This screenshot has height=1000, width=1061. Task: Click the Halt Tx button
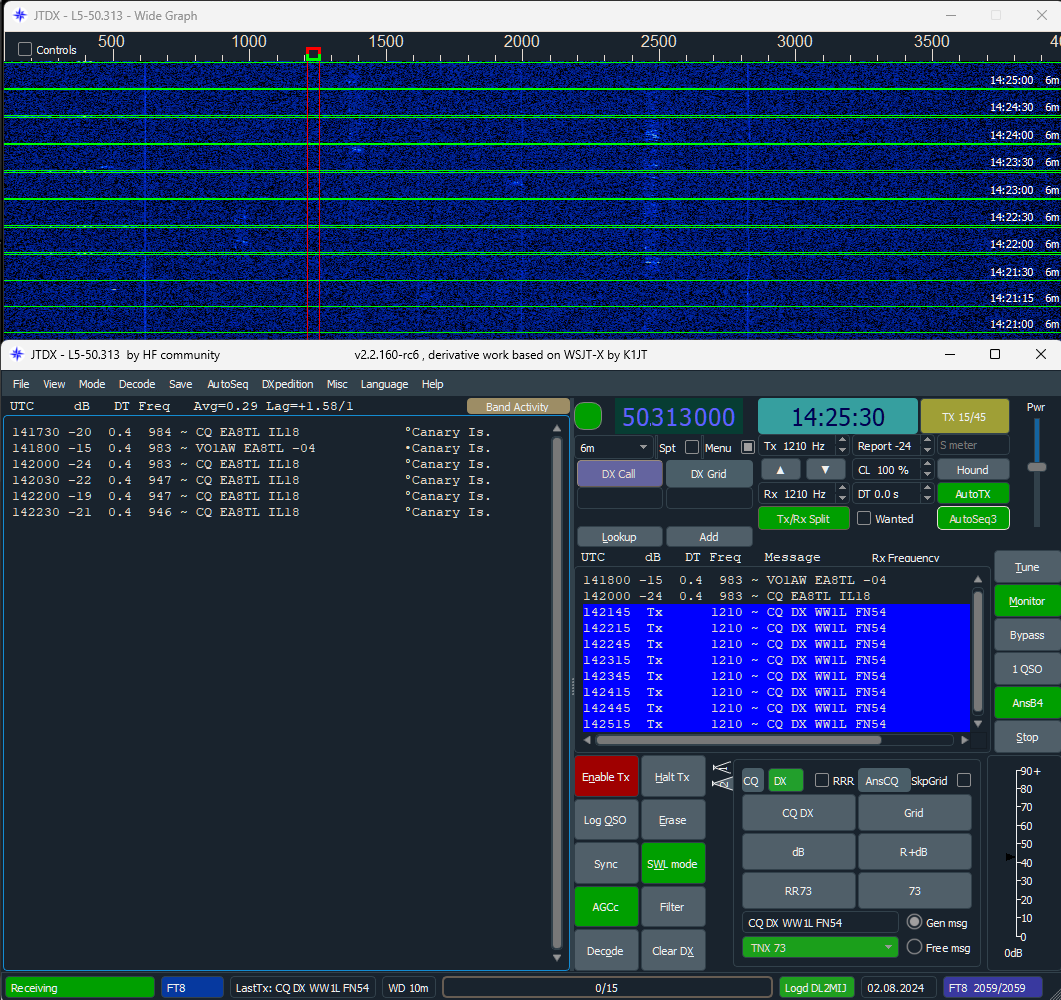[x=672, y=777]
